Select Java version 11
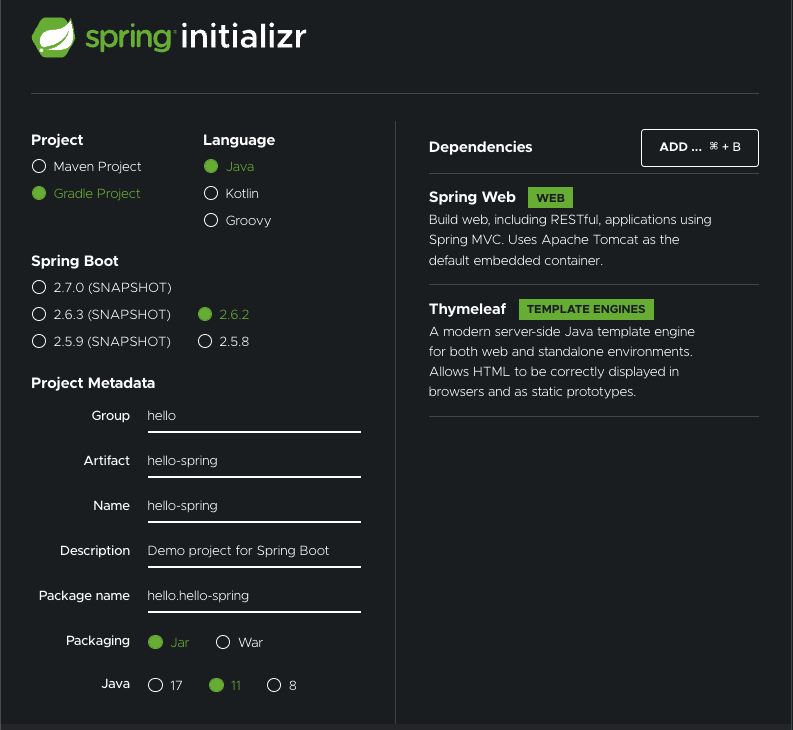The width and height of the screenshot is (793, 730). pos(216,685)
